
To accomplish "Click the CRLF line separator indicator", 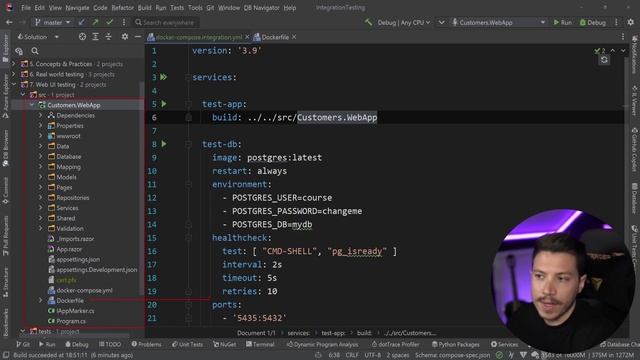I will point(352,355).
